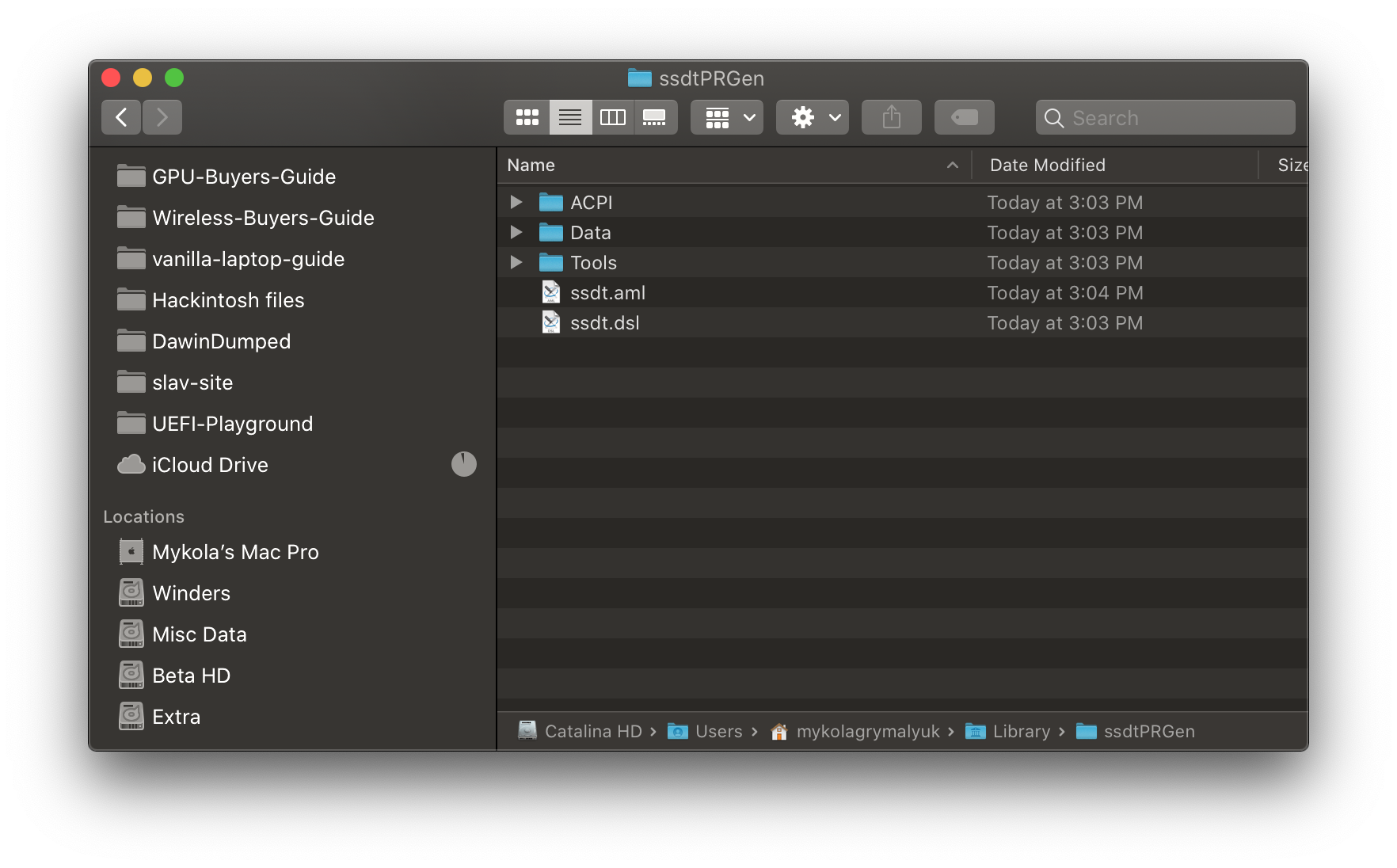This screenshot has height=868, width=1397.
Task: Switch to list view
Action: tap(570, 118)
